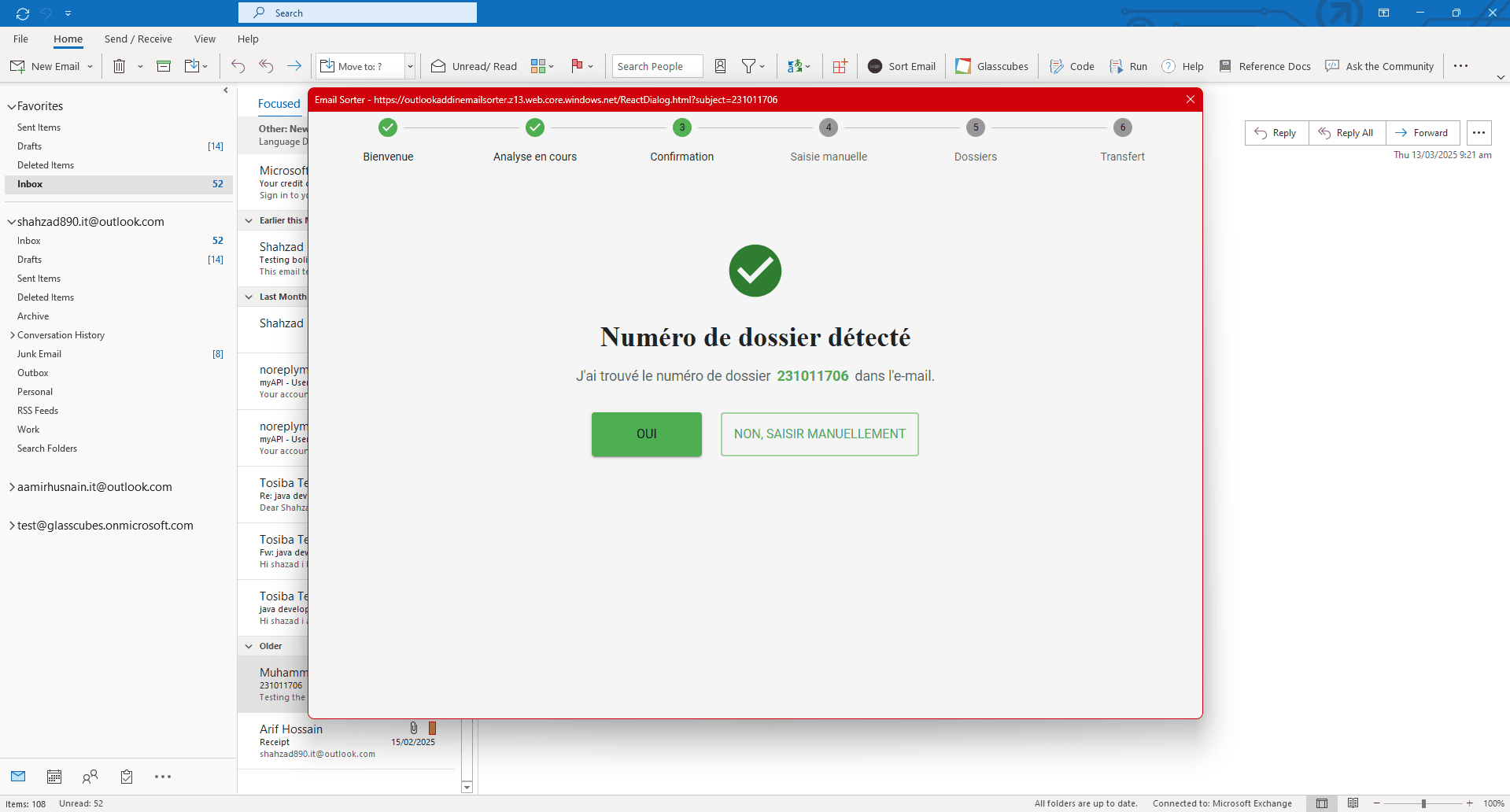The image size is (1510, 812).
Task: Open the Arif Hossain Receipt email
Action: 347,741
